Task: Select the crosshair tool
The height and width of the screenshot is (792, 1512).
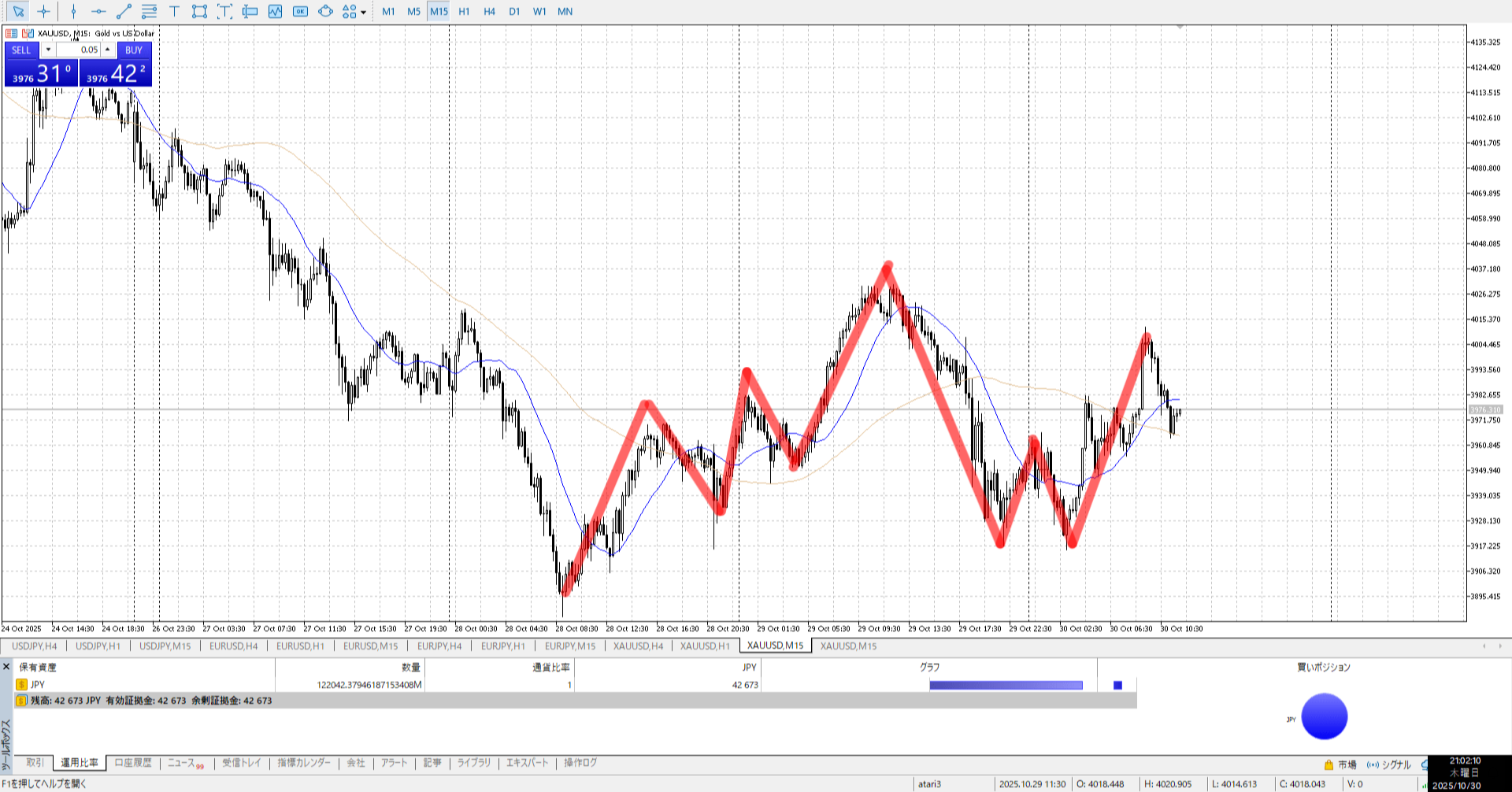Action: point(43,11)
